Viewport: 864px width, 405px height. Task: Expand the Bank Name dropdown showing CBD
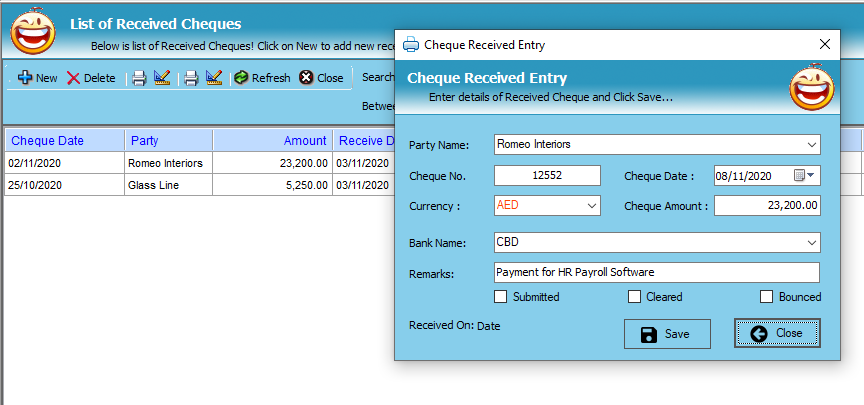pyautogui.click(x=811, y=242)
